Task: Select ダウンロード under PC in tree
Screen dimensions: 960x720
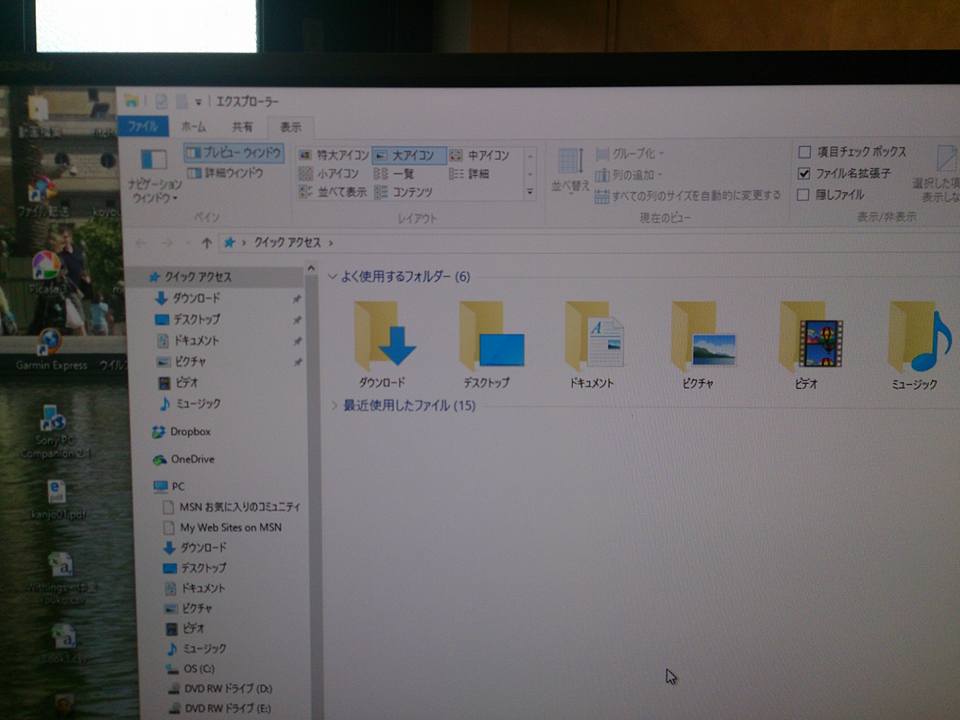Action: click(196, 547)
